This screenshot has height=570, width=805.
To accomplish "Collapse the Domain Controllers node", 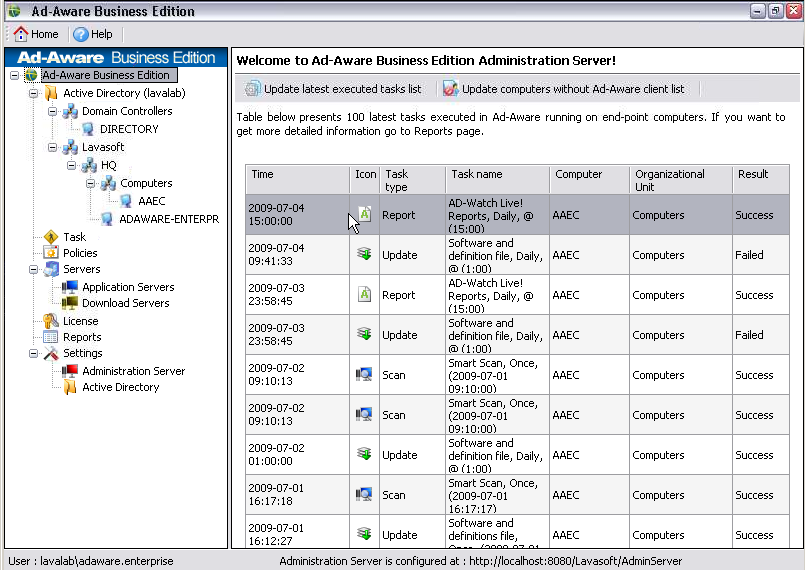I will [52, 111].
